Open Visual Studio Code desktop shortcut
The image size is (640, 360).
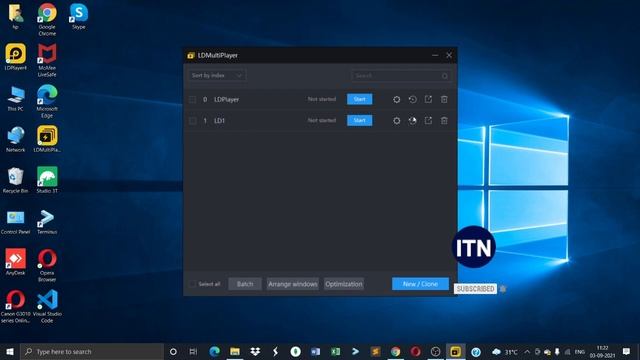tap(47, 306)
